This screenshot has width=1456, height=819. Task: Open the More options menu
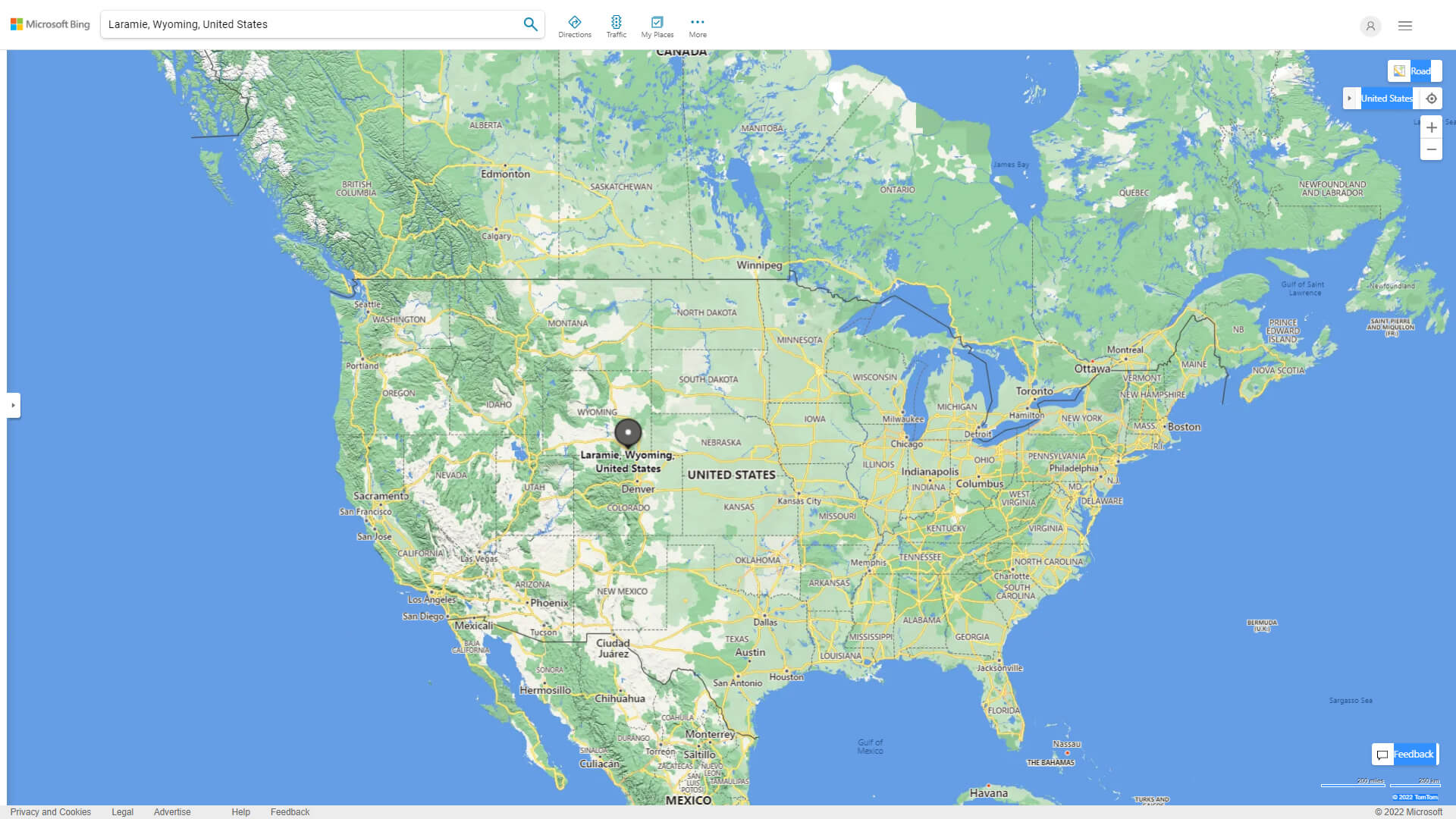(x=697, y=25)
